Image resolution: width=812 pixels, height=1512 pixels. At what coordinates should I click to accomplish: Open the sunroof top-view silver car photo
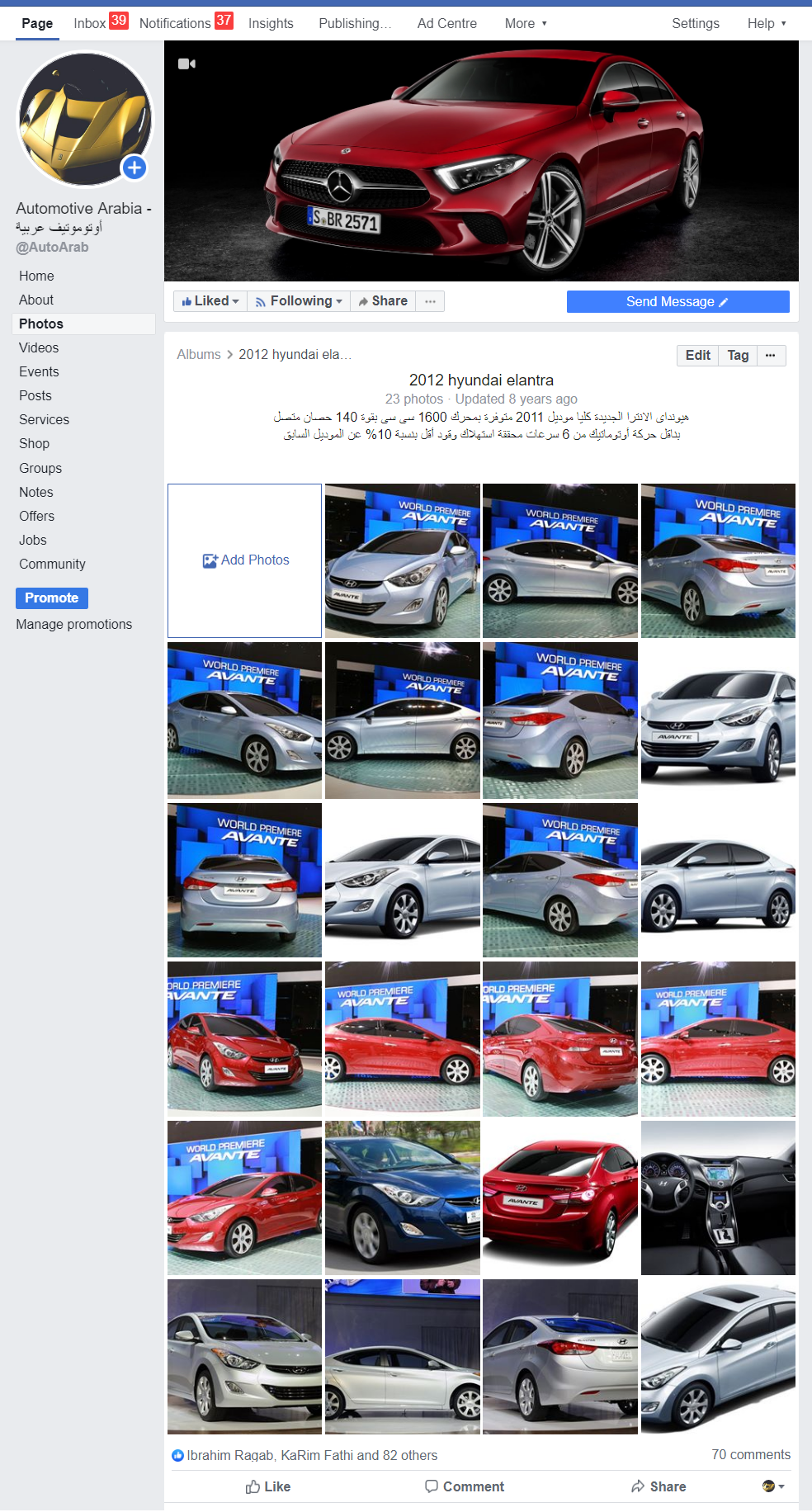(x=718, y=1356)
